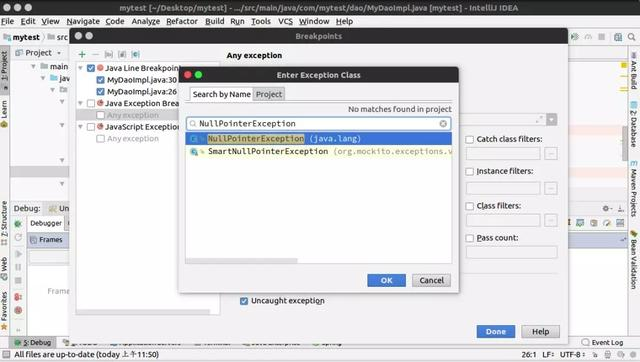Click the Debug bug icon in main toolbar
Image resolution: width=640 pixels, height=362 pixels.
pyautogui.click(x=575, y=37)
